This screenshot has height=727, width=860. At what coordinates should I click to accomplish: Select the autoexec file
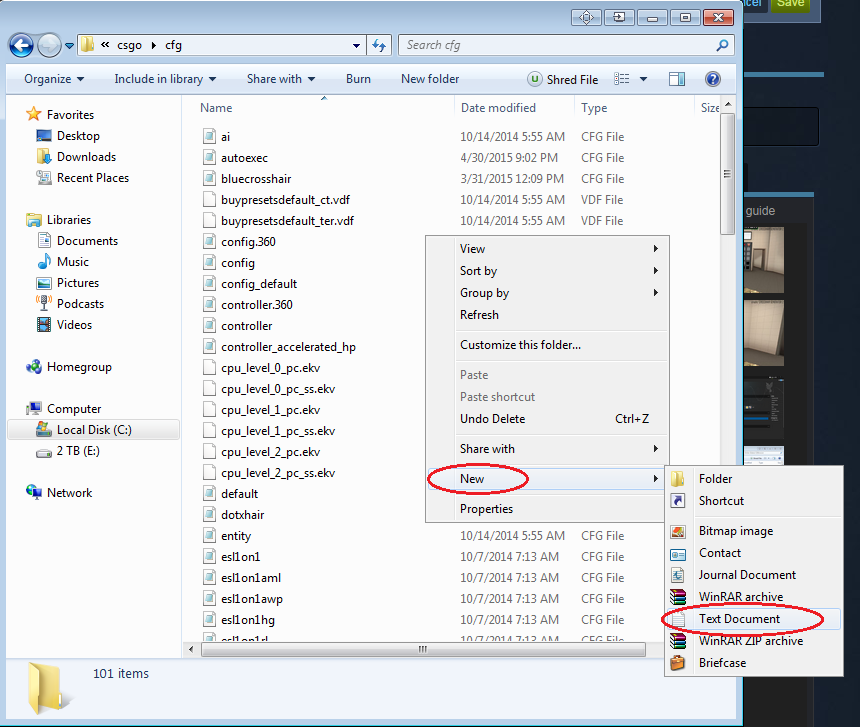point(244,158)
